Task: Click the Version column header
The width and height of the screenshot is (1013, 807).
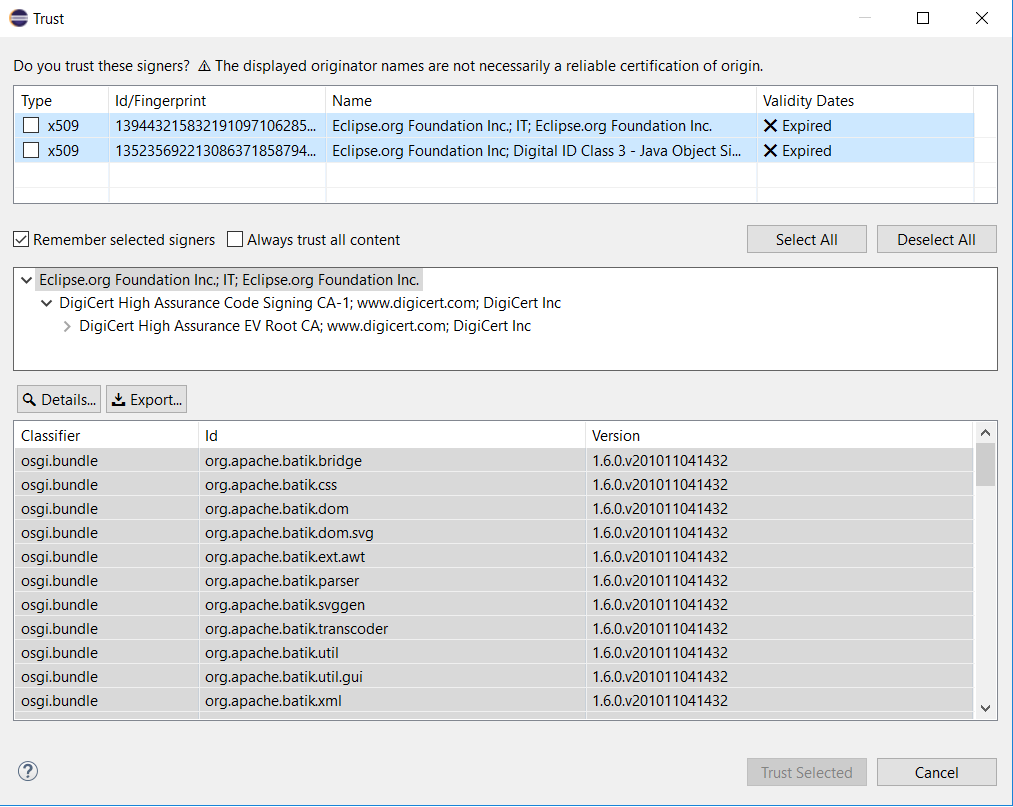Action: click(779, 436)
